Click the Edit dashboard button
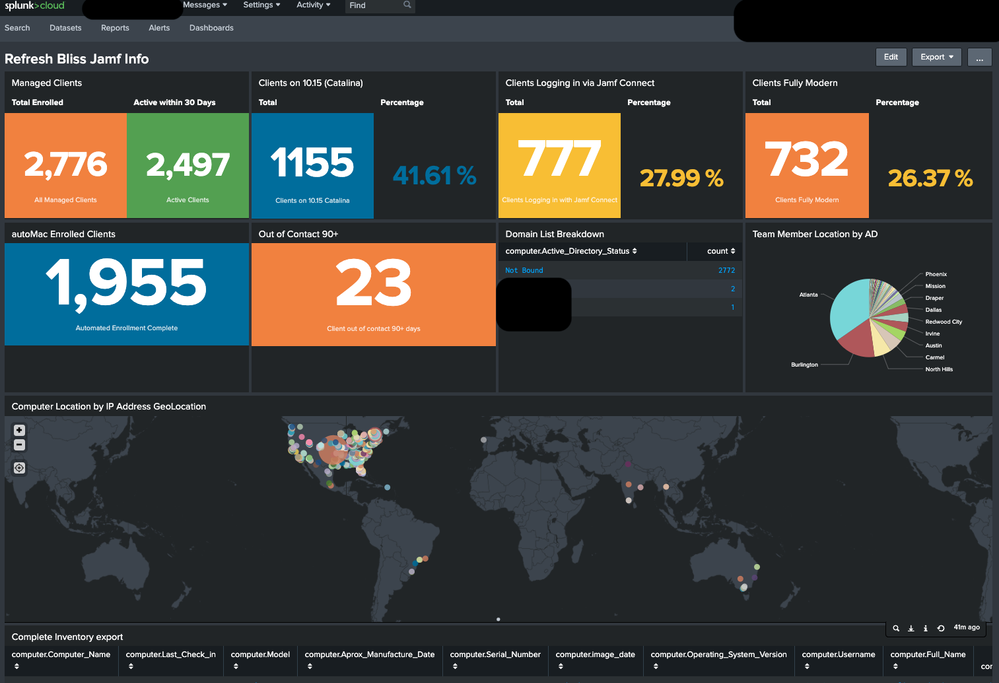This screenshot has height=683, width=999. [891, 57]
